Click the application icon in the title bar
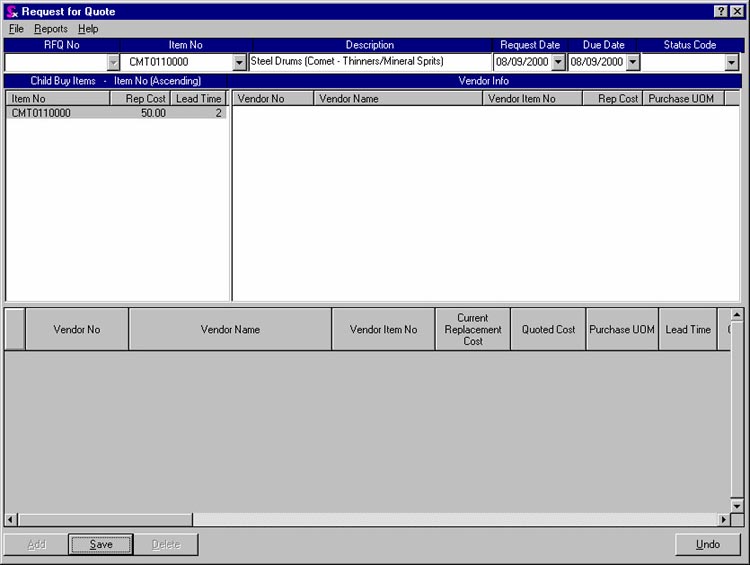This screenshot has height=565, width=750. point(11,11)
